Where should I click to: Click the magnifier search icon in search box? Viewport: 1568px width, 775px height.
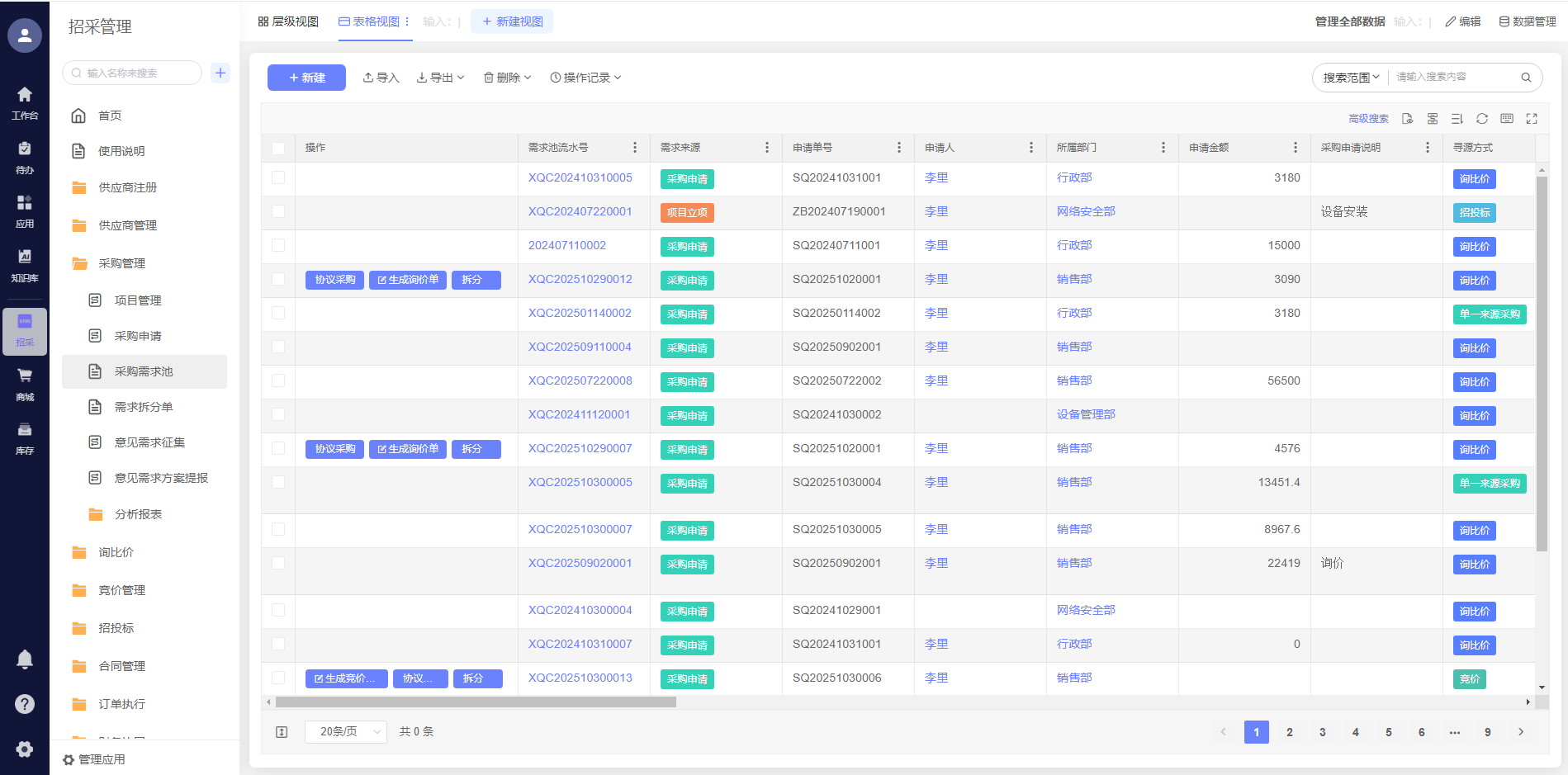pyautogui.click(x=1526, y=78)
